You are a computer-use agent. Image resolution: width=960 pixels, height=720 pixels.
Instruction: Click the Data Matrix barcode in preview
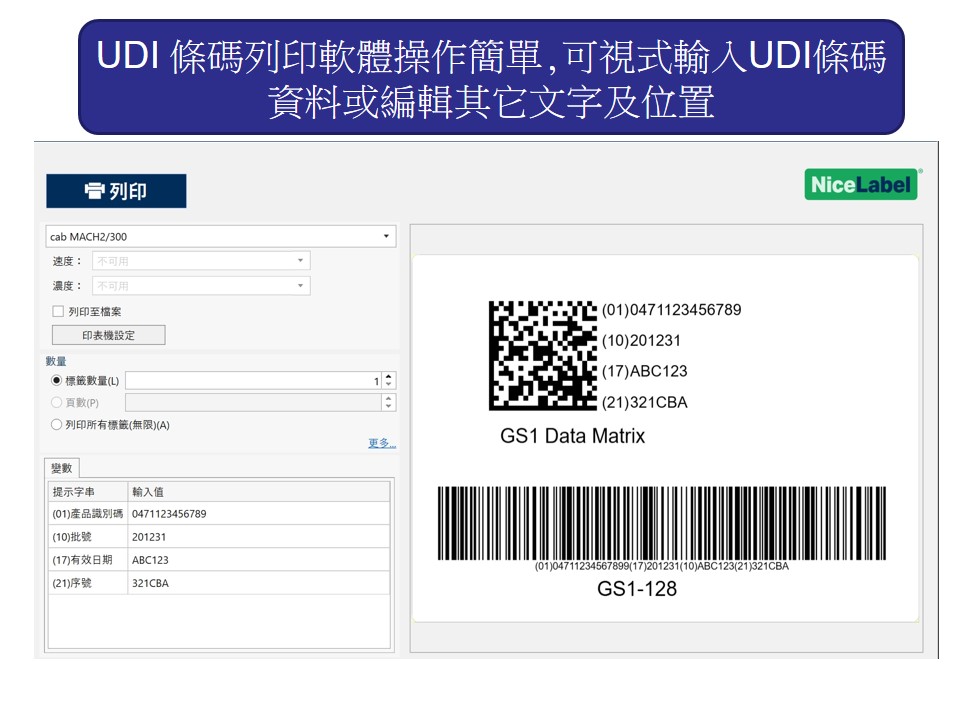[542, 355]
